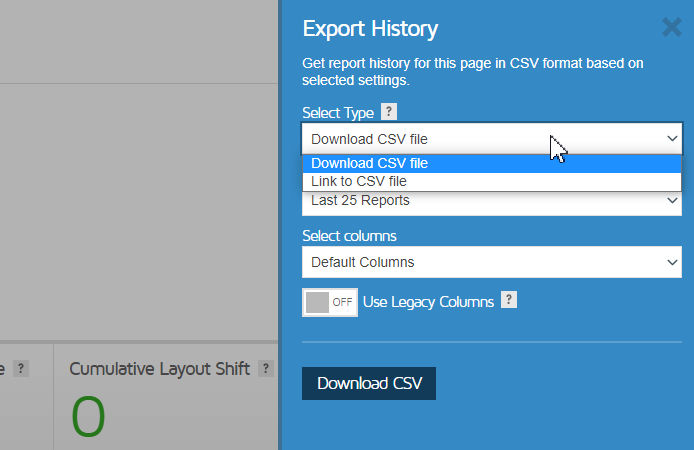Screen dimensions: 694x450
Task: Click the help icon left of Cumulative Layout Shift
Action: [20, 368]
